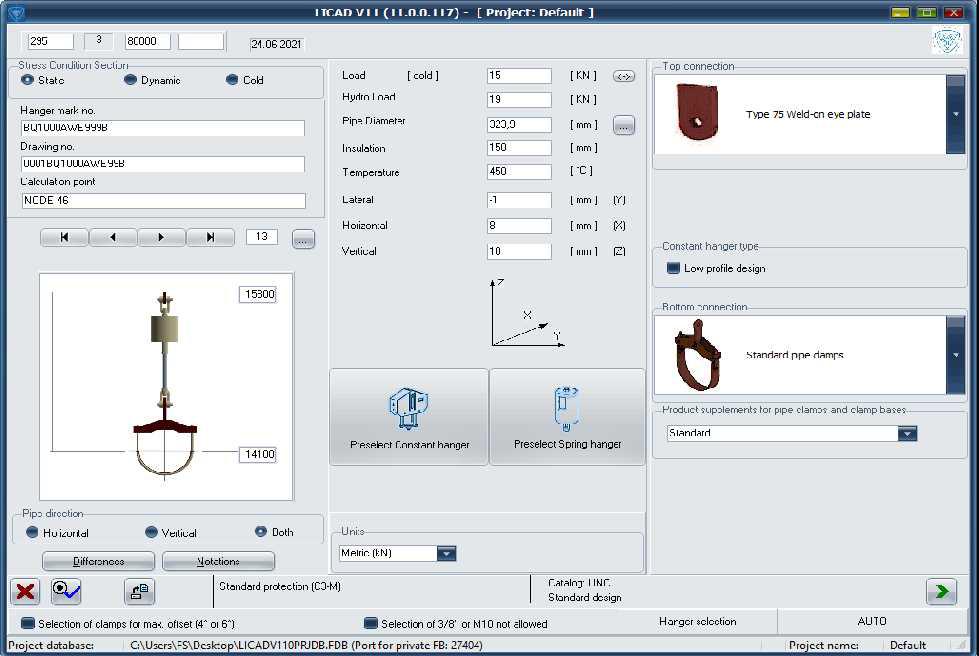The height and width of the screenshot is (656, 979).
Task: Click Standard protection (C3-M) text
Action: pyautogui.click(x=280, y=586)
